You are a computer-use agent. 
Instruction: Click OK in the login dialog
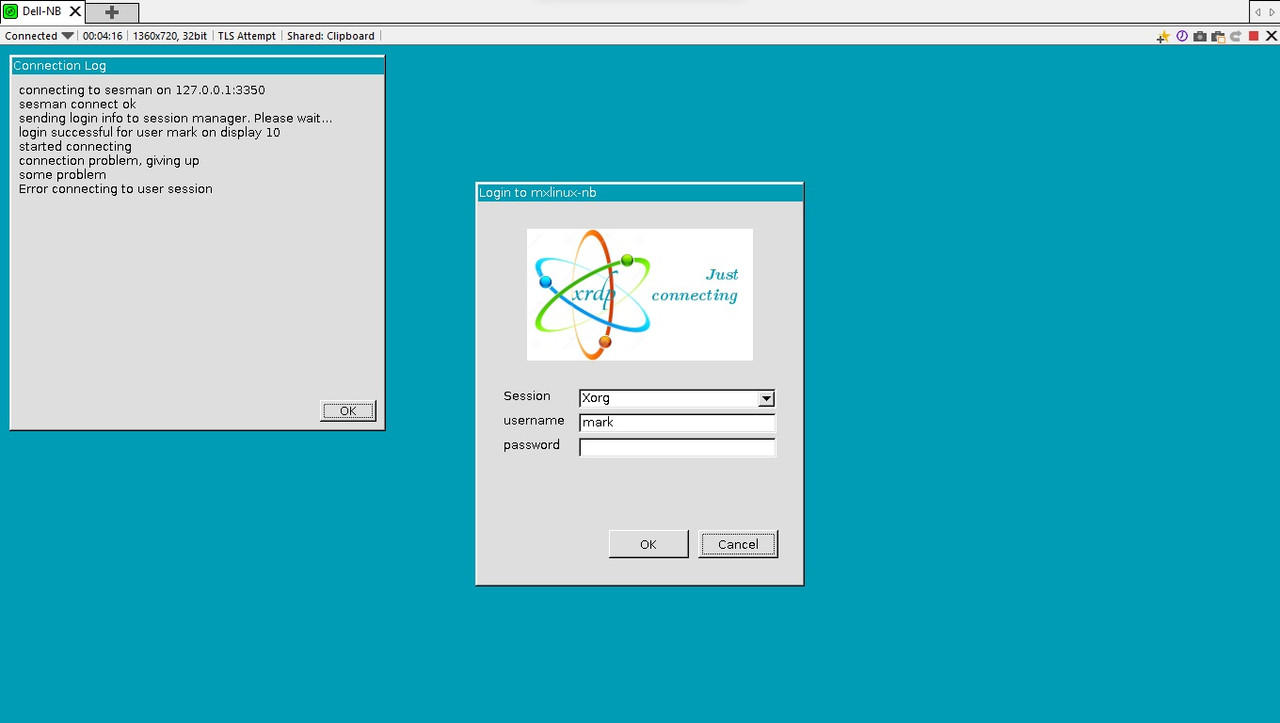click(x=648, y=544)
